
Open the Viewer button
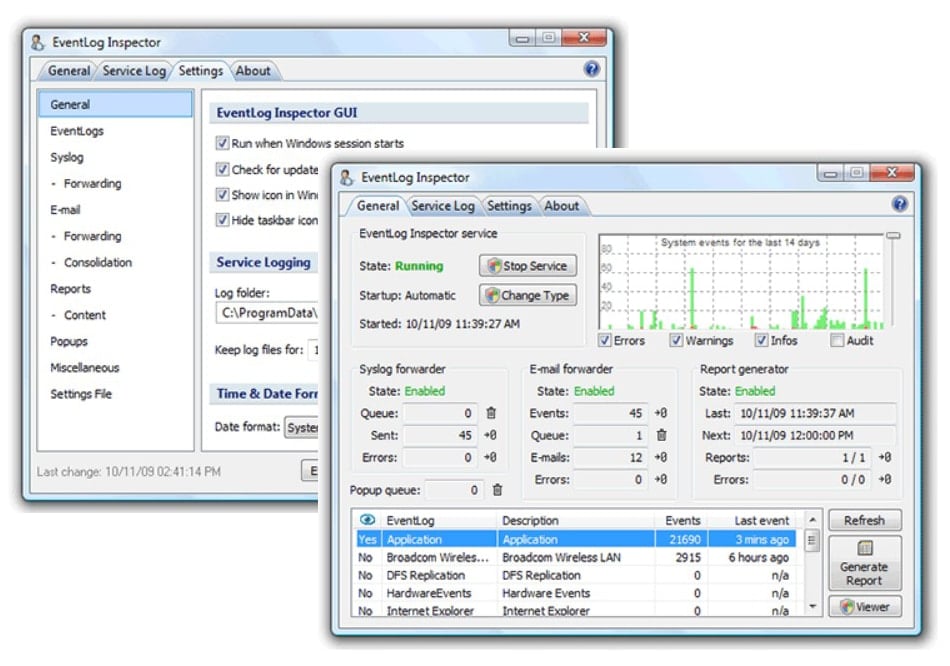(865, 607)
